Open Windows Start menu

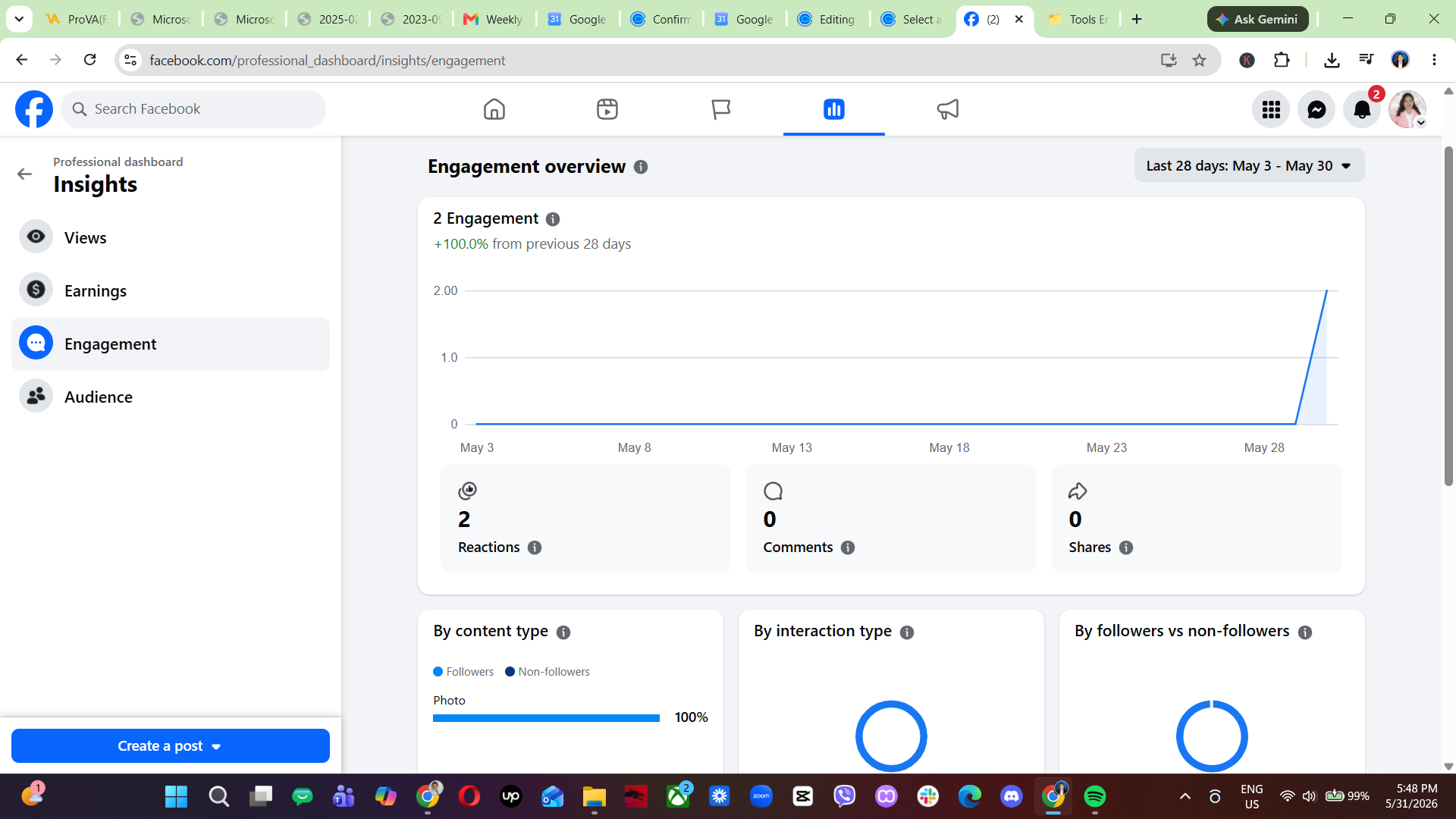(176, 796)
